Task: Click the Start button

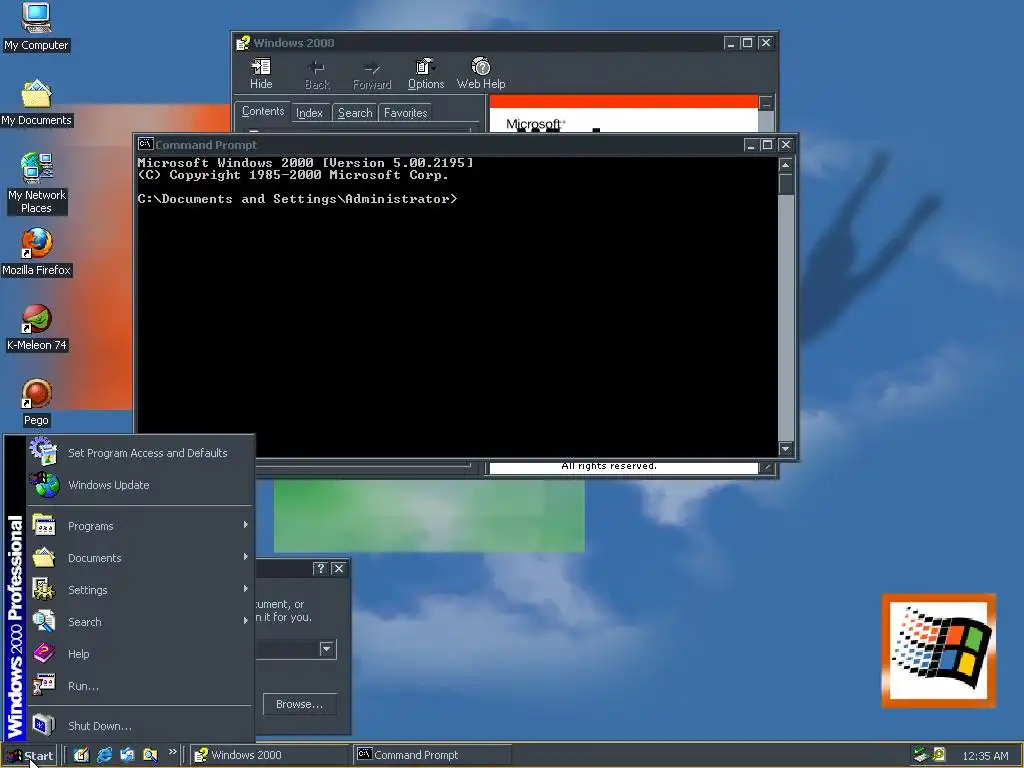Action: [x=30, y=756]
